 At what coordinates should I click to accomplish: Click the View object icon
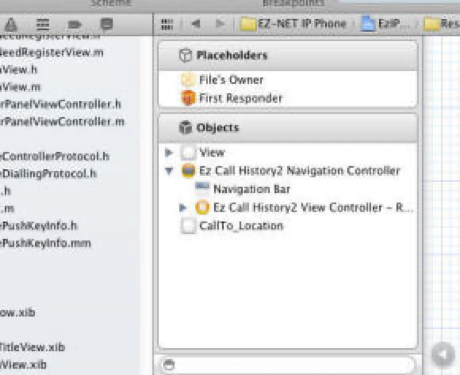188,153
